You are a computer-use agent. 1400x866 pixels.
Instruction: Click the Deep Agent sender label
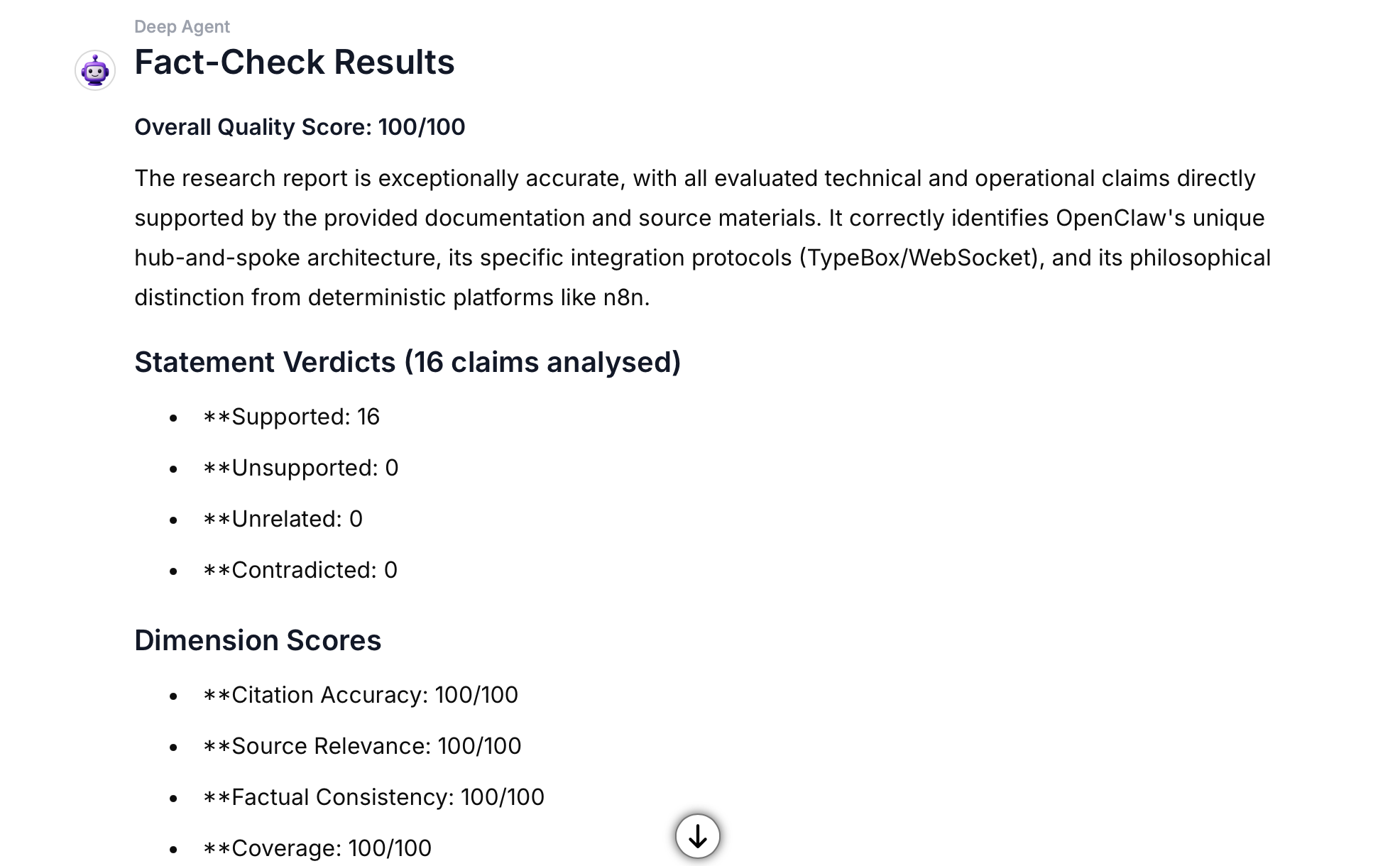182,27
